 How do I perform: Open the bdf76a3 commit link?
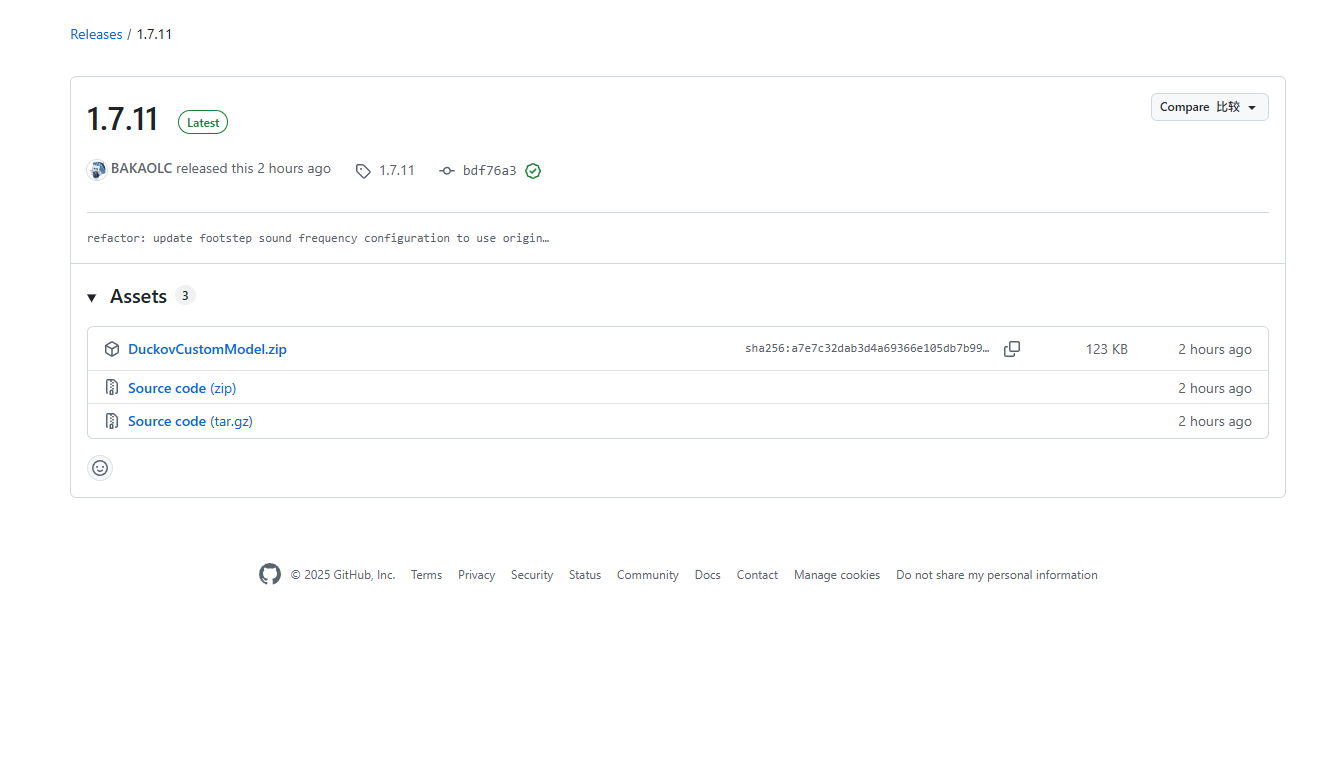click(x=489, y=171)
